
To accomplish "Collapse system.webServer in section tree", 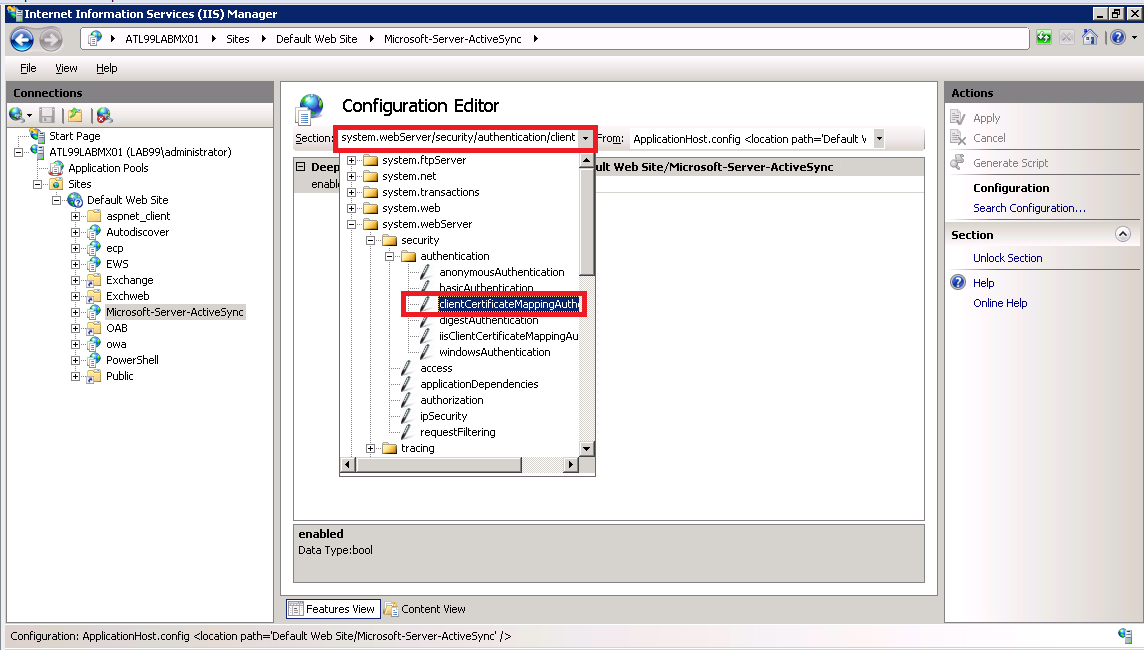I will tap(352, 225).
